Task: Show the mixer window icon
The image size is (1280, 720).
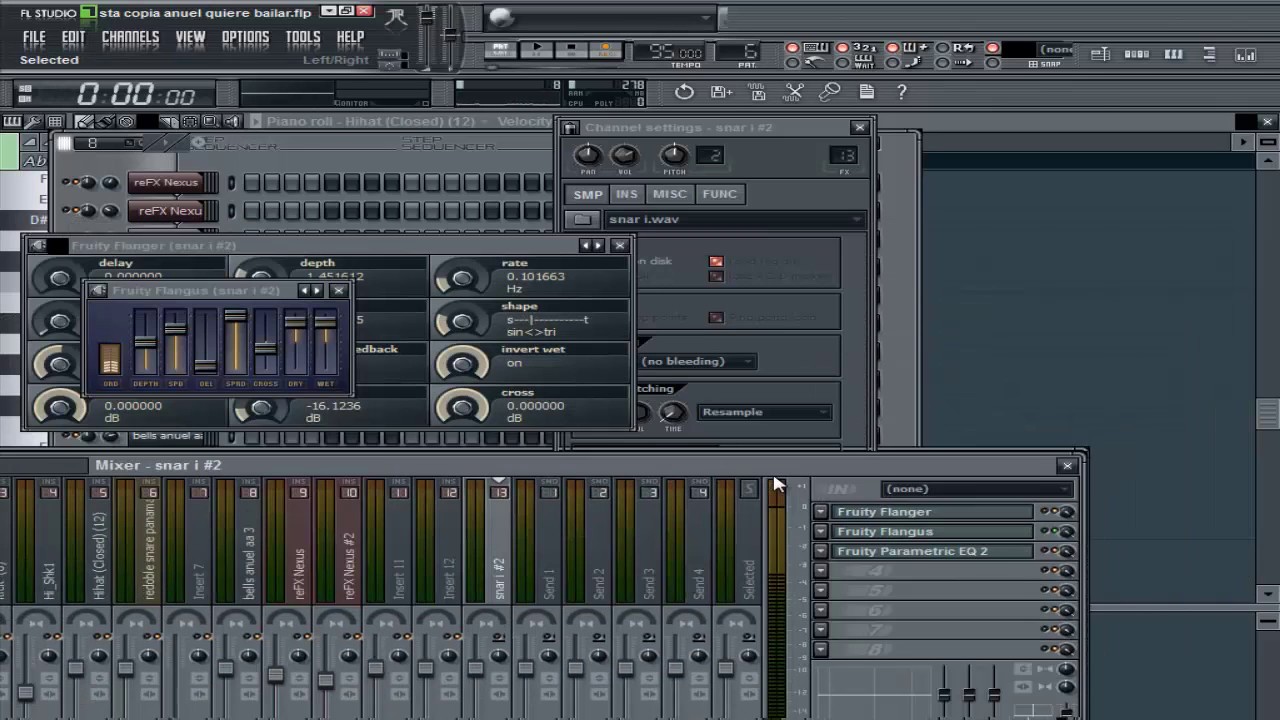Action: (1245, 55)
